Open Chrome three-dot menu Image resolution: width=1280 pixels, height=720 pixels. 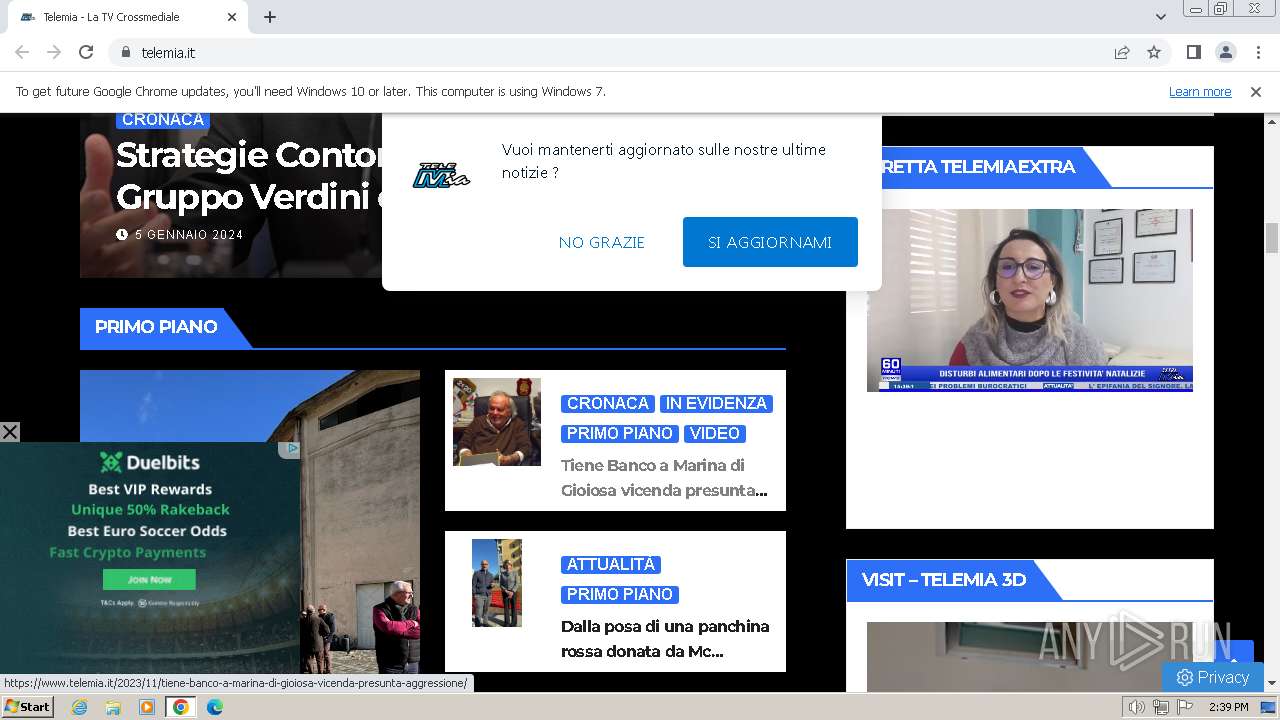[x=1257, y=52]
